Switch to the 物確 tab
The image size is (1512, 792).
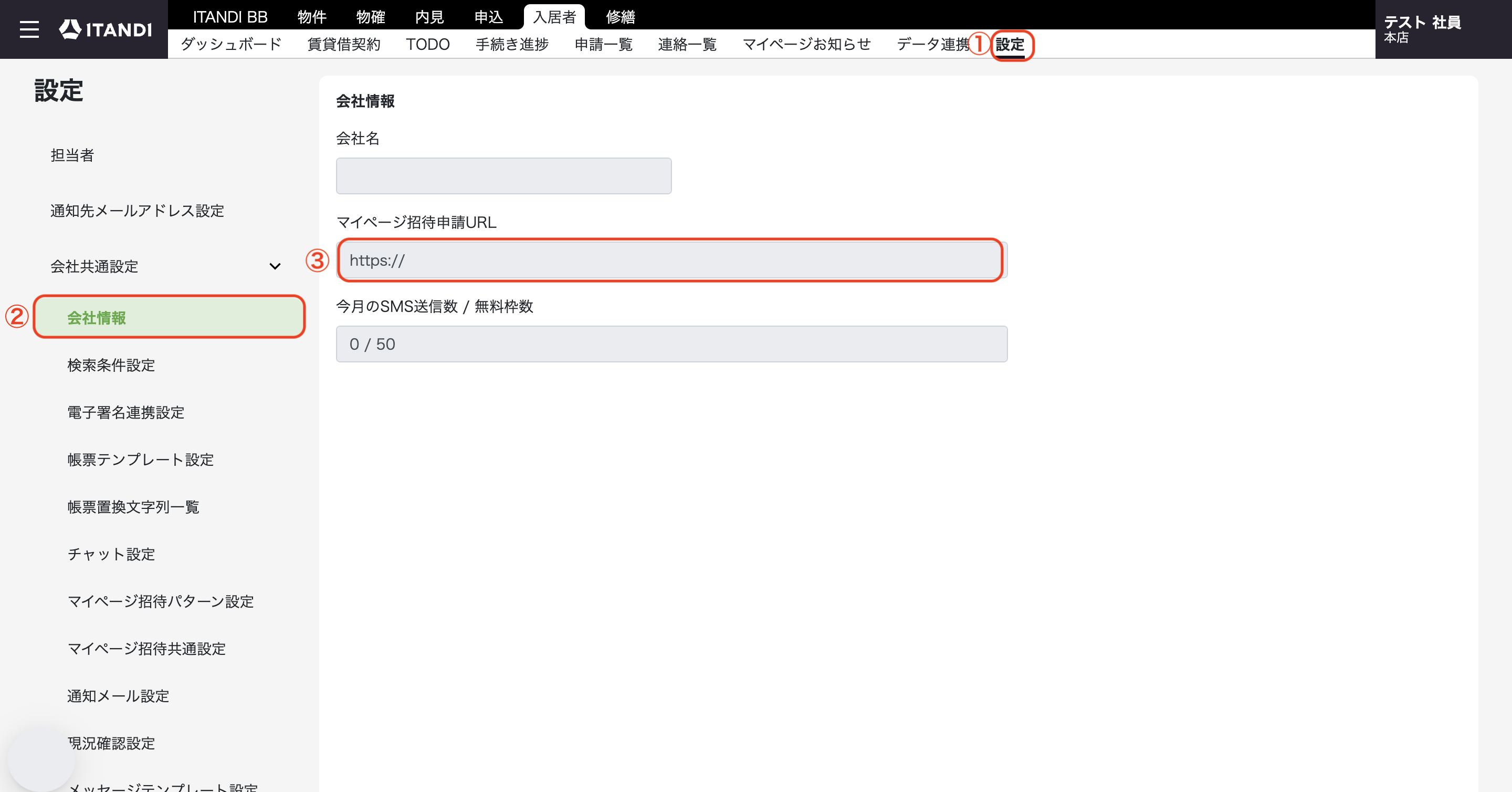click(370, 17)
